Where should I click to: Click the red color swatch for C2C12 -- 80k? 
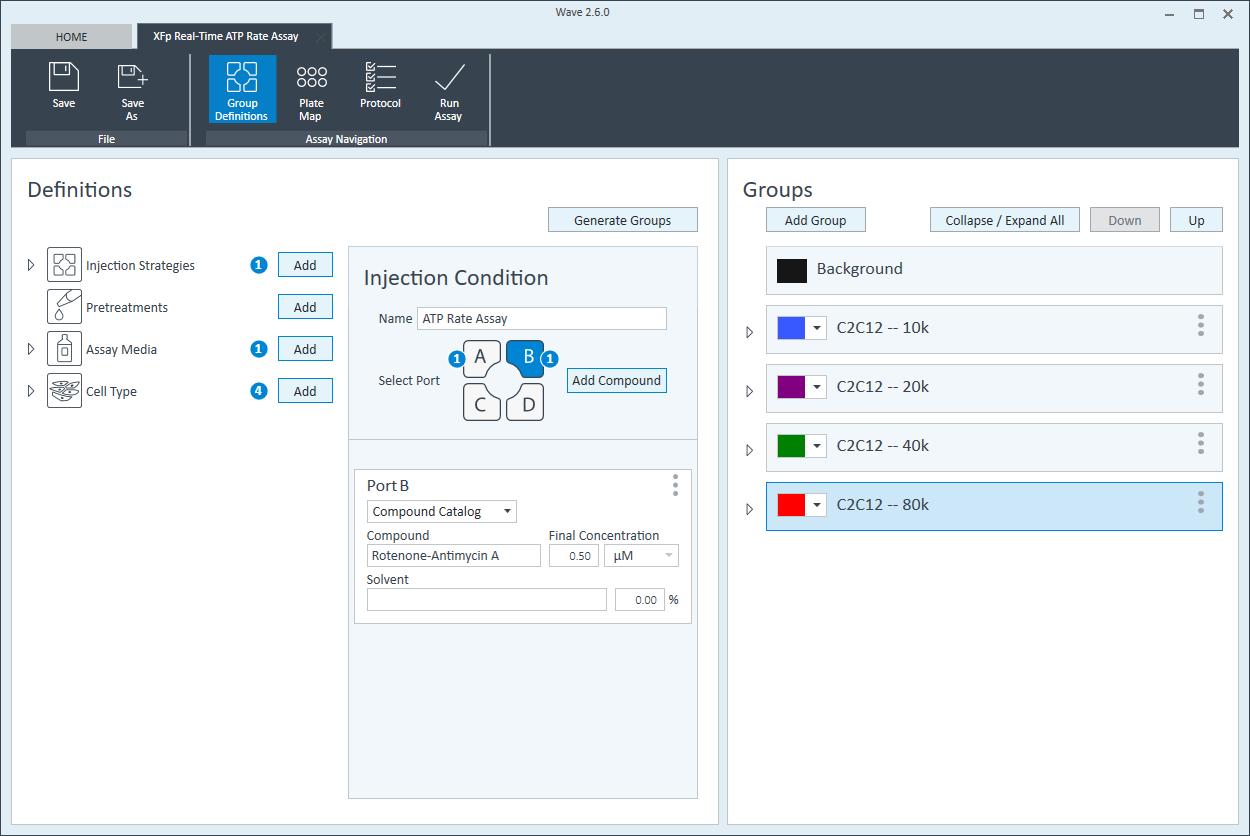click(792, 505)
